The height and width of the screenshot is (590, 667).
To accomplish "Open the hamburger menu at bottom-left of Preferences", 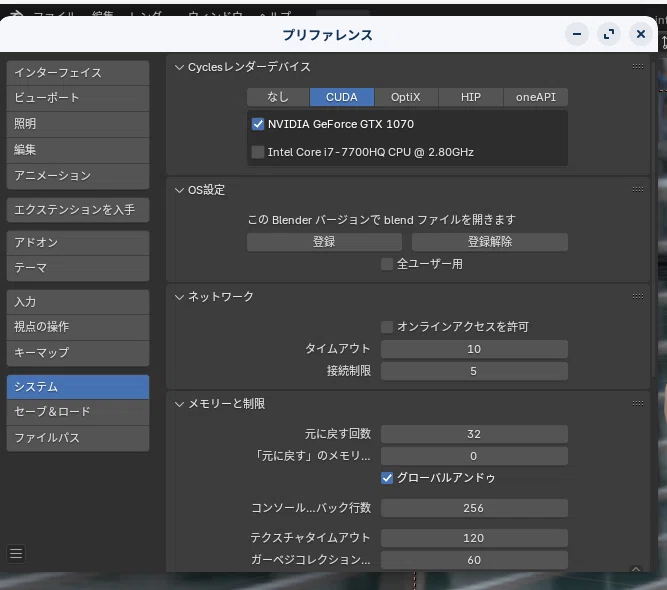I will 16,554.
